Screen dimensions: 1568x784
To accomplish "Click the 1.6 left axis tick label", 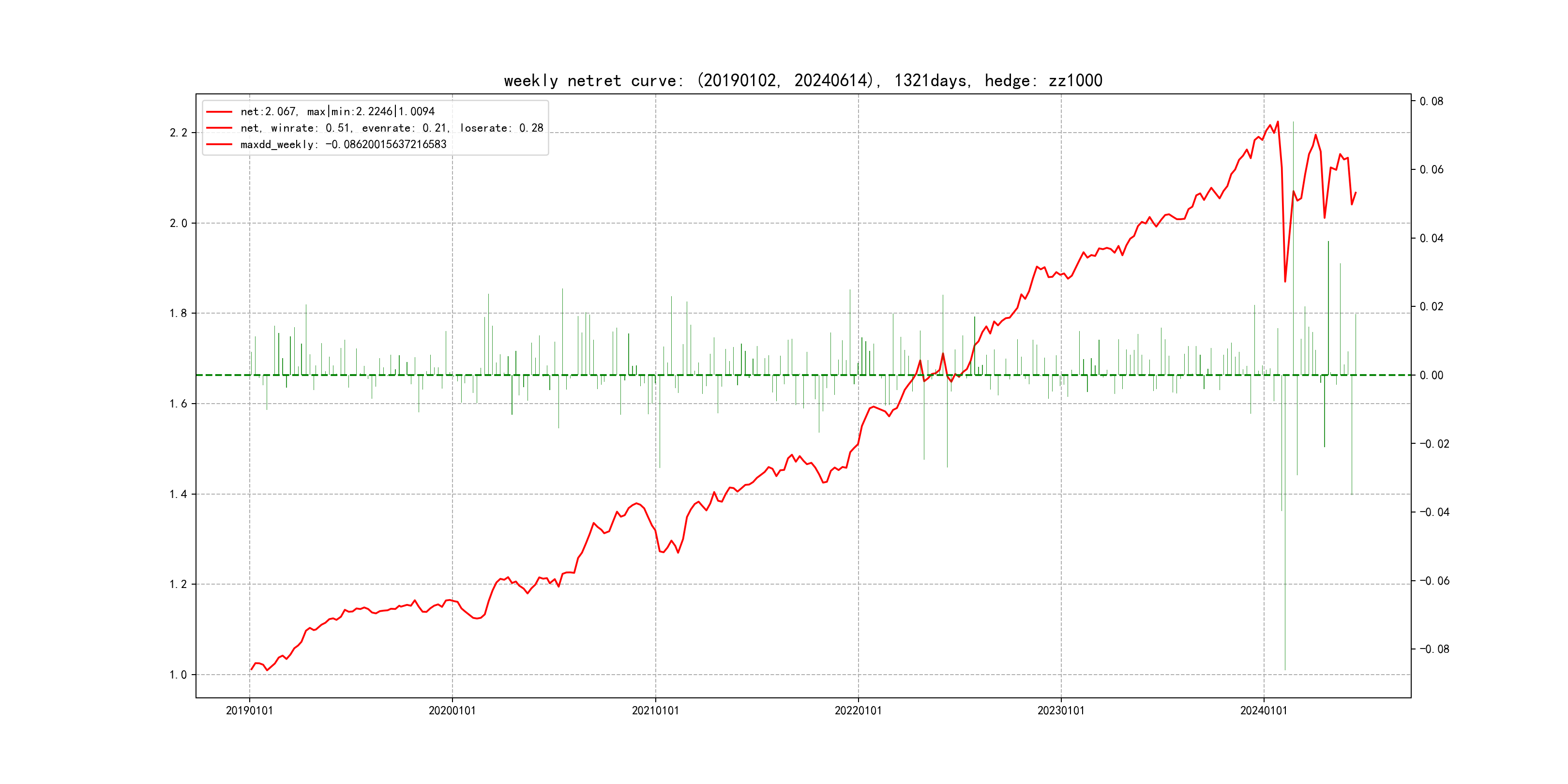I will (x=179, y=404).
